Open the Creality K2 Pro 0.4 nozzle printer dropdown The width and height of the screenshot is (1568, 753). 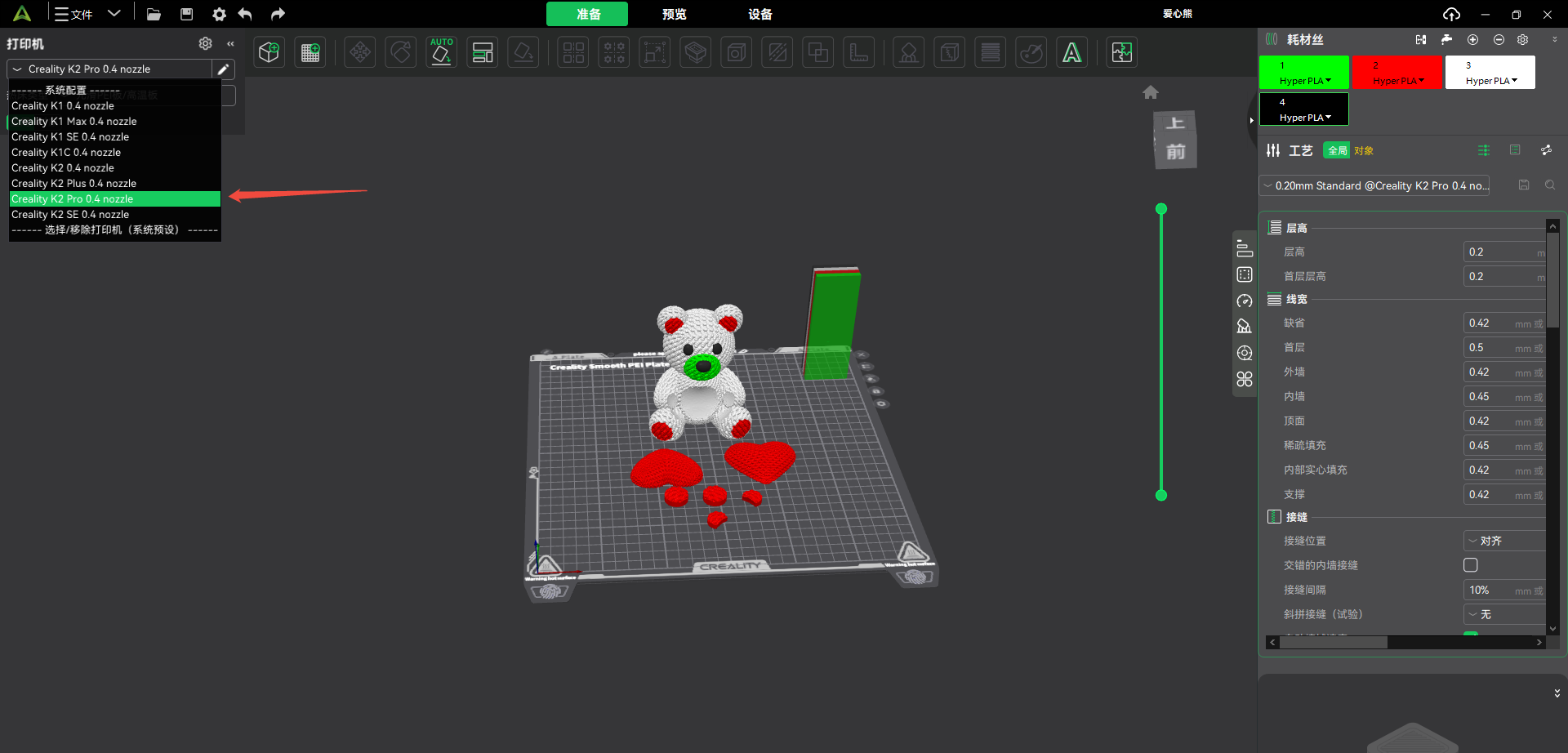(111, 69)
